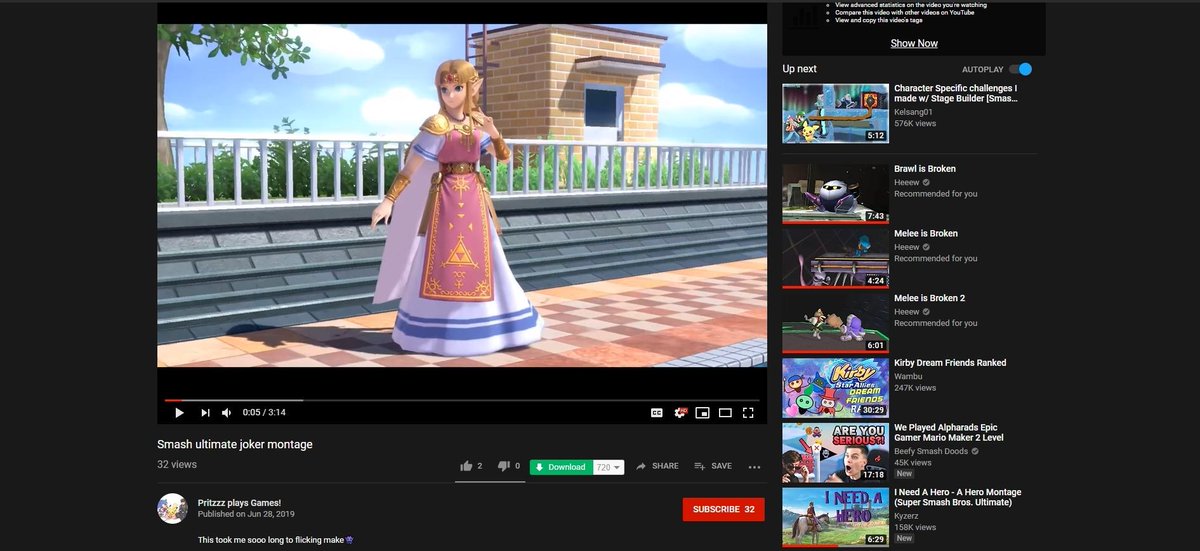Click the video description text 'This took me sooo long'

276,540
